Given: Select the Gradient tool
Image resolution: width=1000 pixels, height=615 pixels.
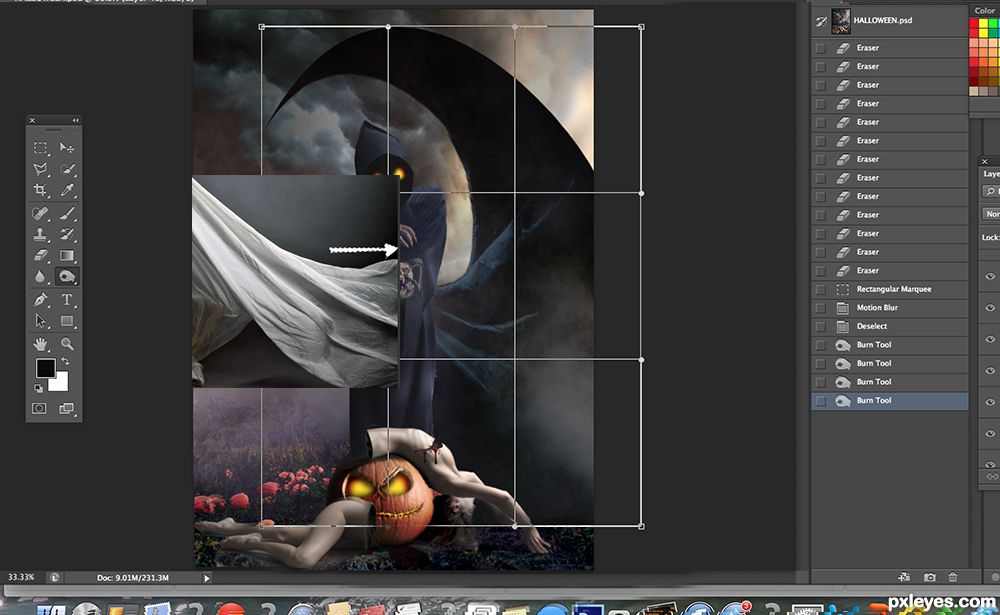Looking at the screenshot, I should [x=67, y=255].
